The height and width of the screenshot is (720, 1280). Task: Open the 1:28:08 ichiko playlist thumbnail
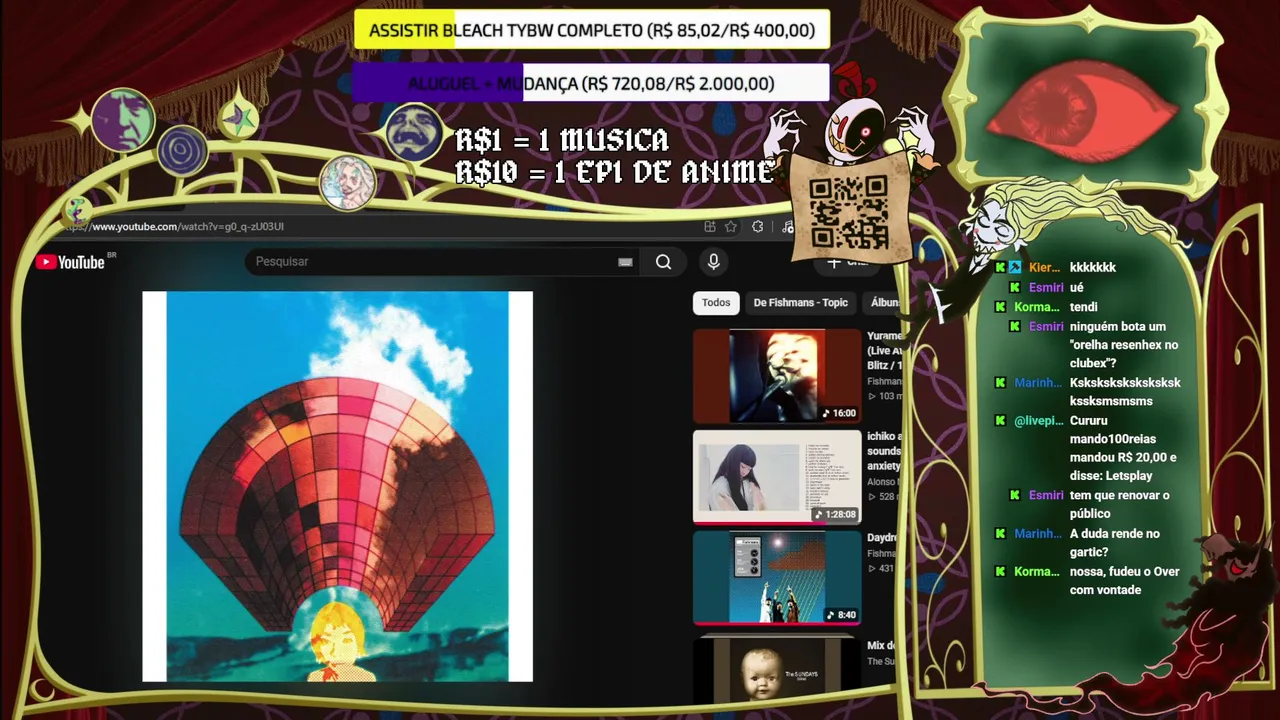point(777,477)
